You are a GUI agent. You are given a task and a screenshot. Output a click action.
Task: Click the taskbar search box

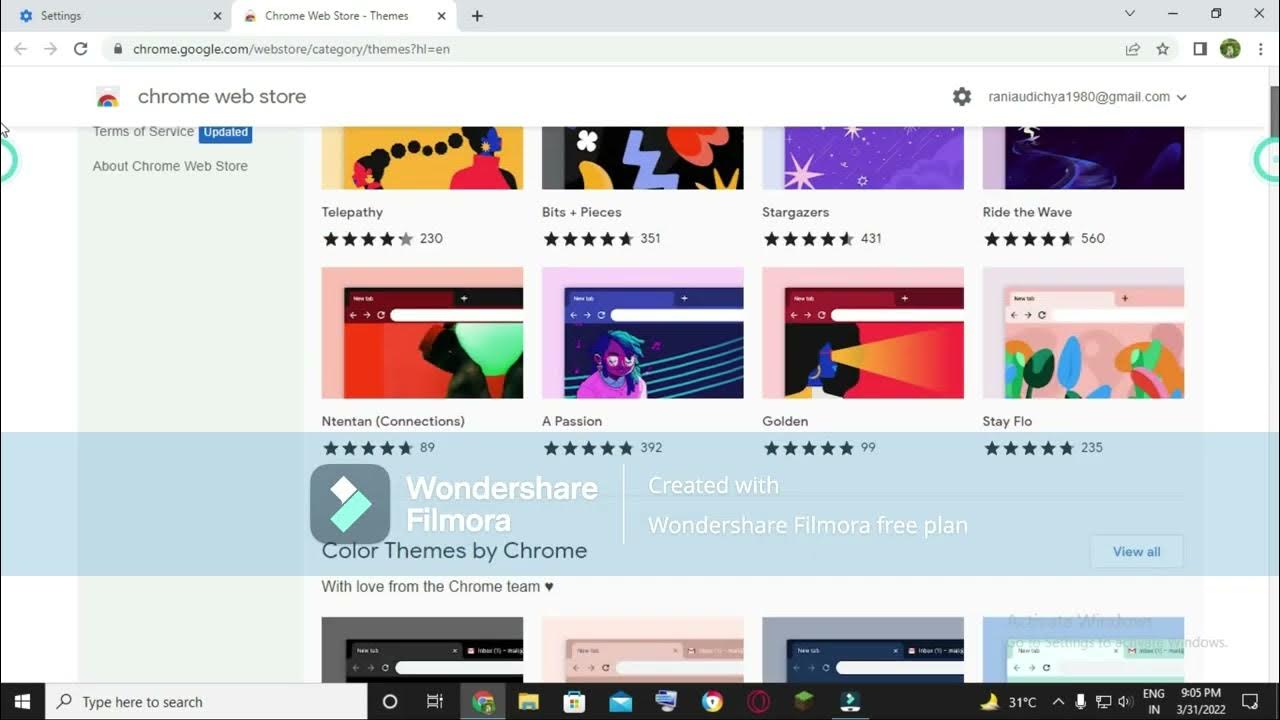pos(207,701)
